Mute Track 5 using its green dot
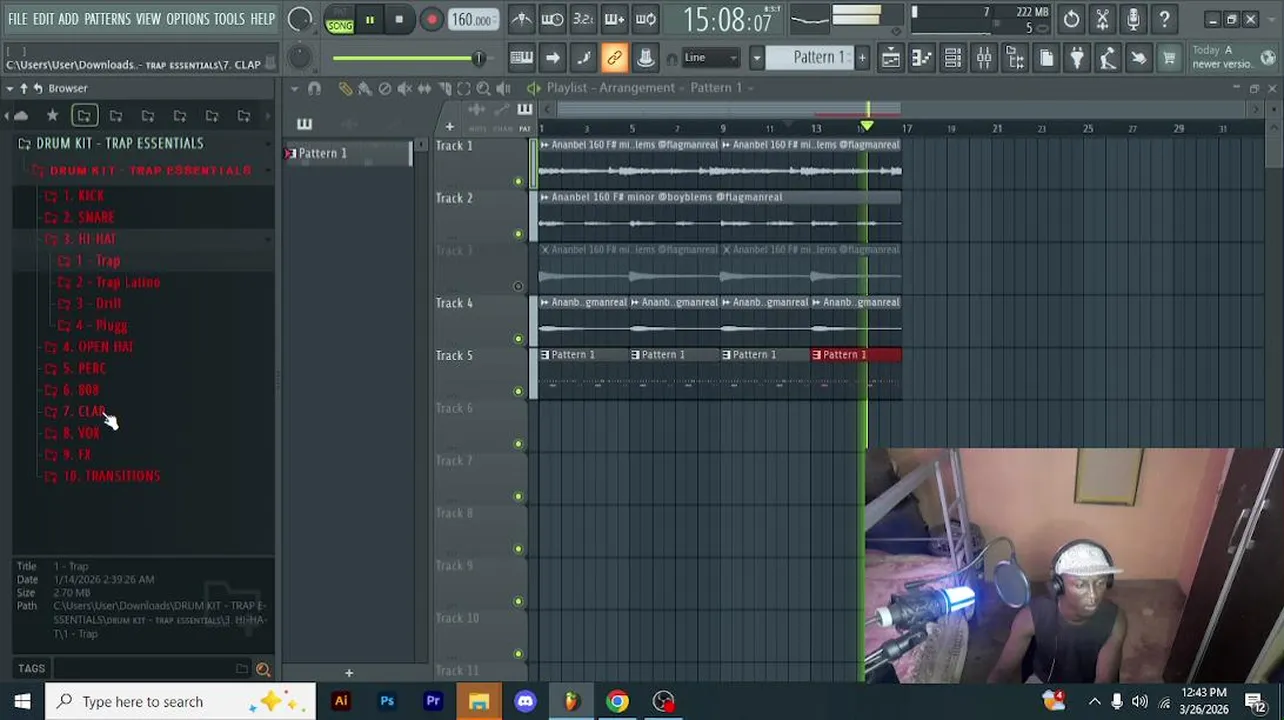 (x=518, y=391)
